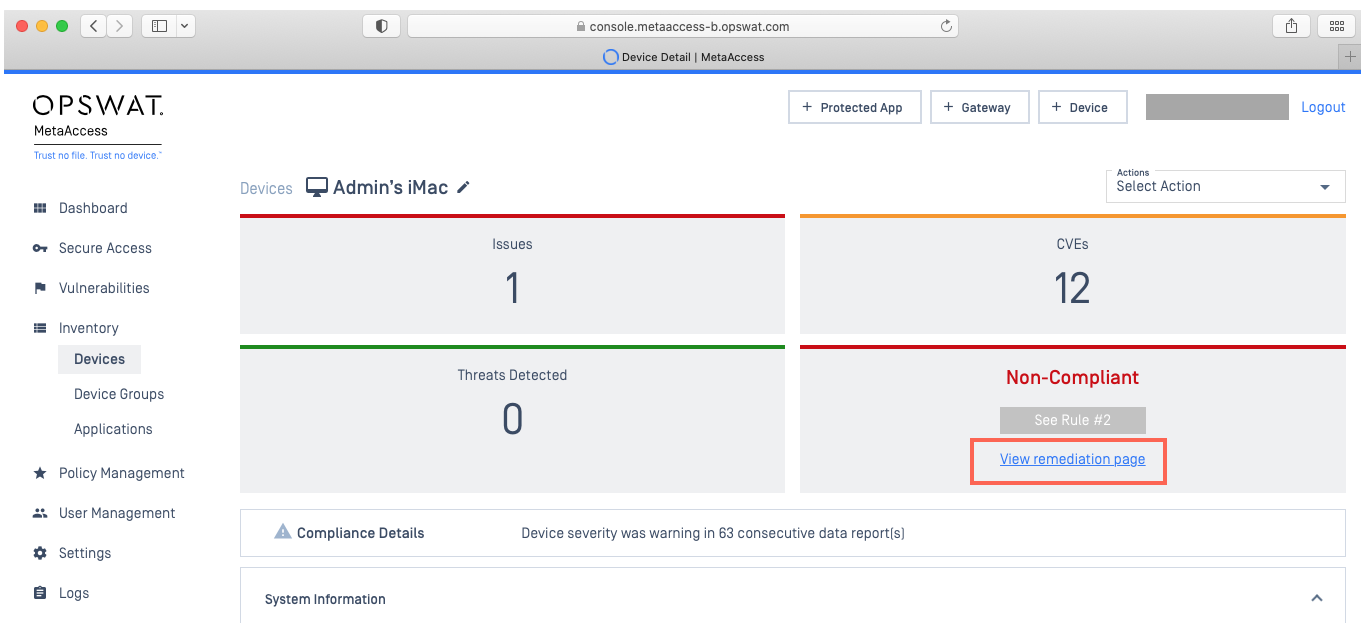Open Applications under Inventory
This screenshot has height=639, width=1370.
(113, 429)
